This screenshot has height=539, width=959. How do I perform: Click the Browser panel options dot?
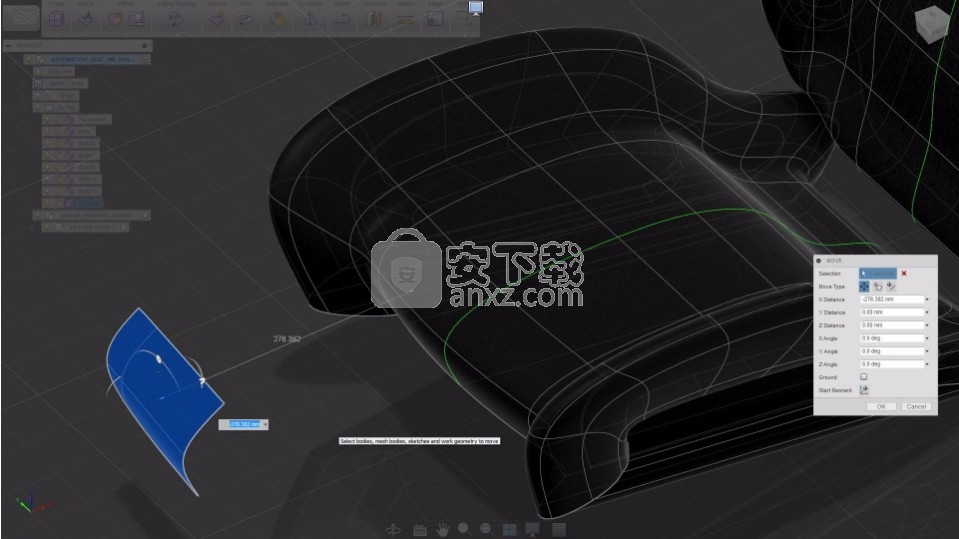point(144,45)
